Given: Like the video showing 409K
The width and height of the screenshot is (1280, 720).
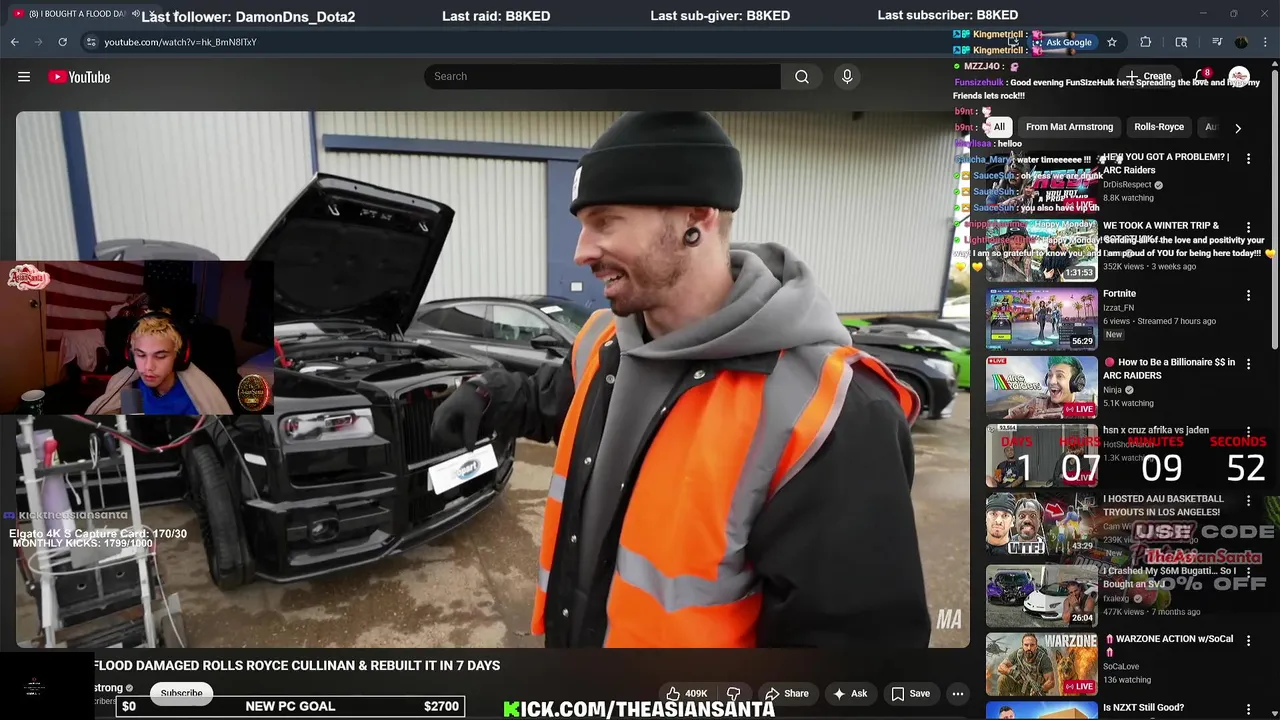Looking at the screenshot, I should click(686, 694).
